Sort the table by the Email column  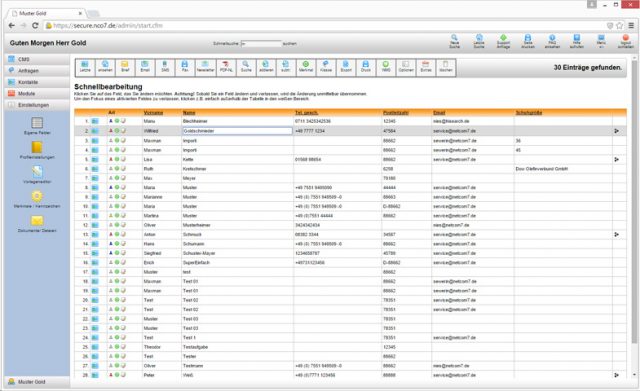click(439, 113)
